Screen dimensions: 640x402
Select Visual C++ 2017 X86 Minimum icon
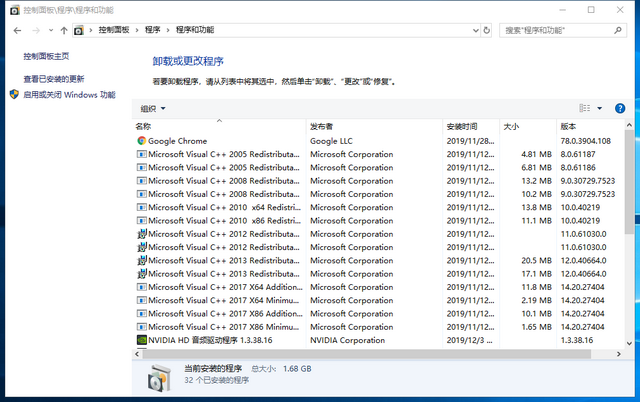[x=142, y=326]
